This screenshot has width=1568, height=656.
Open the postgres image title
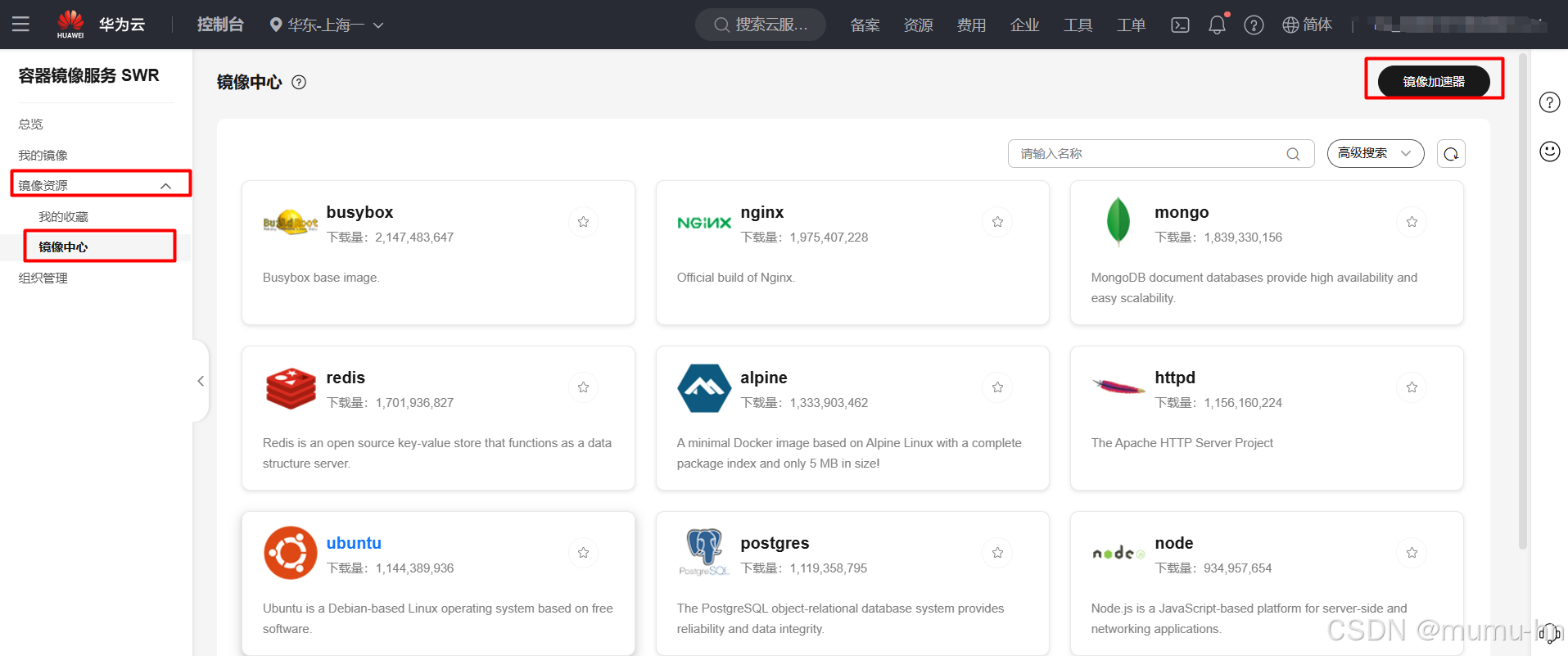coord(775,543)
